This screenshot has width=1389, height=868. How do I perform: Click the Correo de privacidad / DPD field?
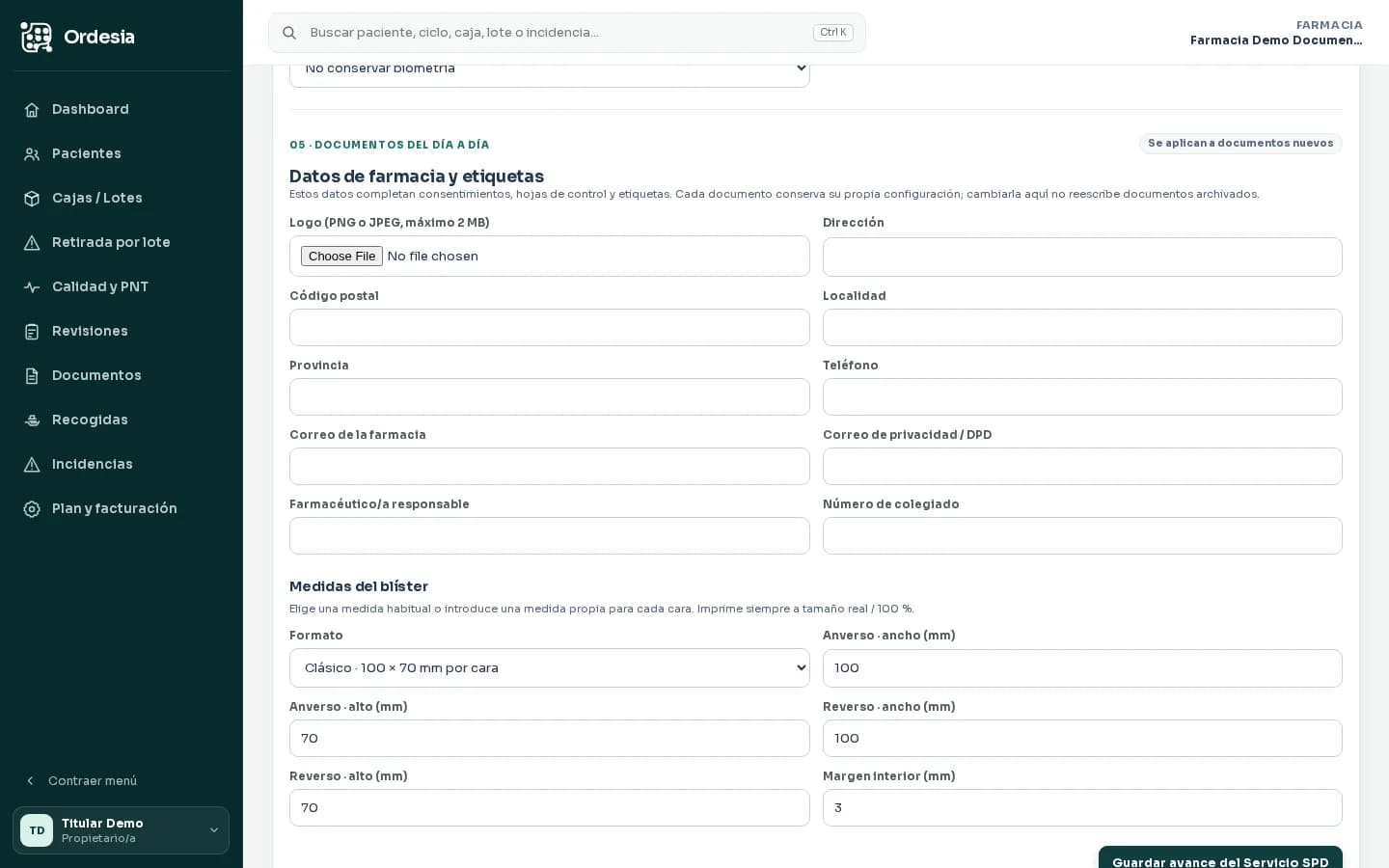pos(1082,467)
